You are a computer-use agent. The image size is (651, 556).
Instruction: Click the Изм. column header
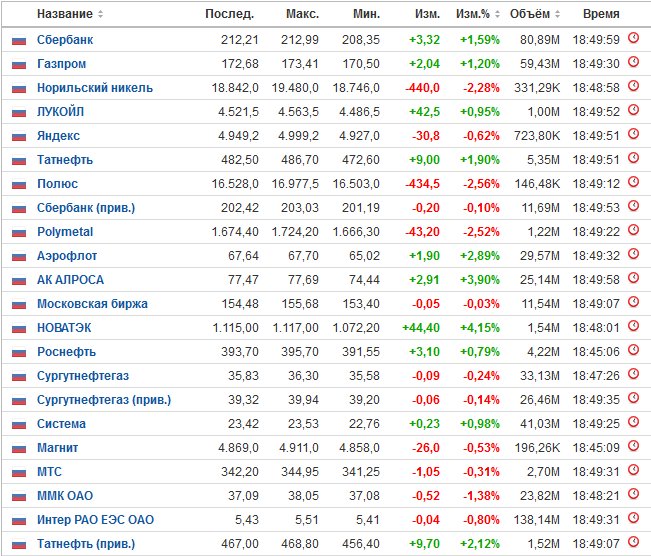pyautogui.click(x=427, y=14)
